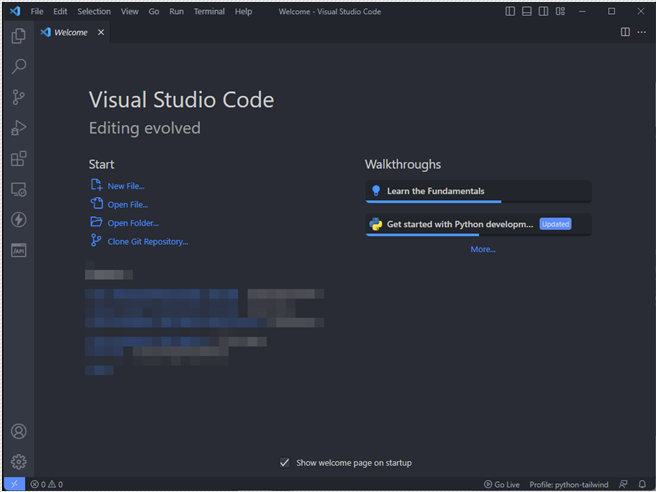Open the File menu
This screenshot has height=492, width=656.
(37, 11)
